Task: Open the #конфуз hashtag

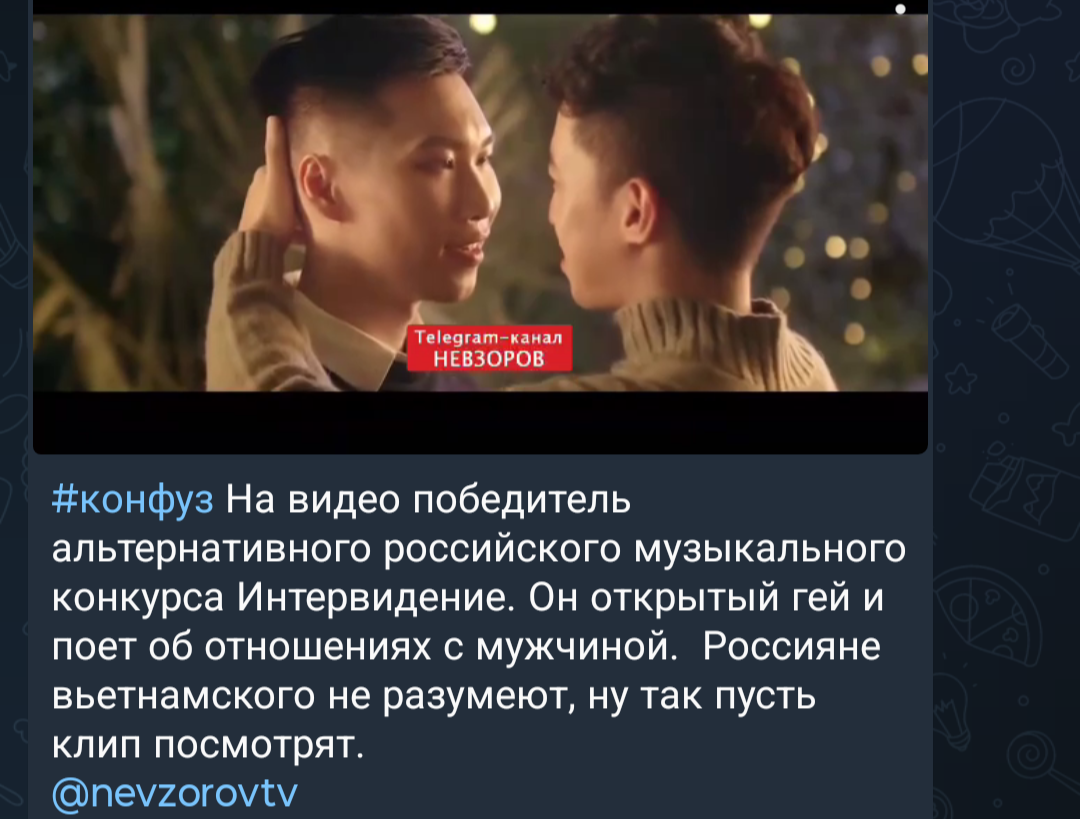Action: (x=132, y=499)
